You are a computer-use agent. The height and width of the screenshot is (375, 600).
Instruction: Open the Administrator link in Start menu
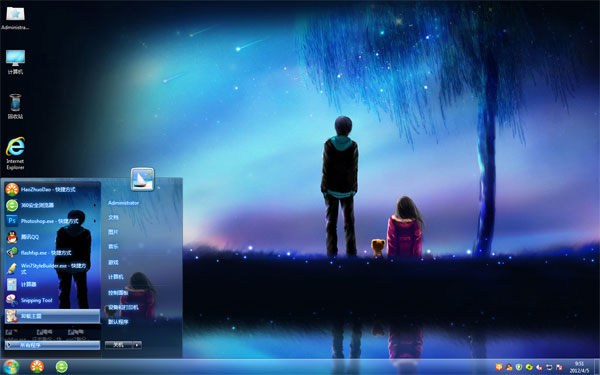pyautogui.click(x=123, y=203)
